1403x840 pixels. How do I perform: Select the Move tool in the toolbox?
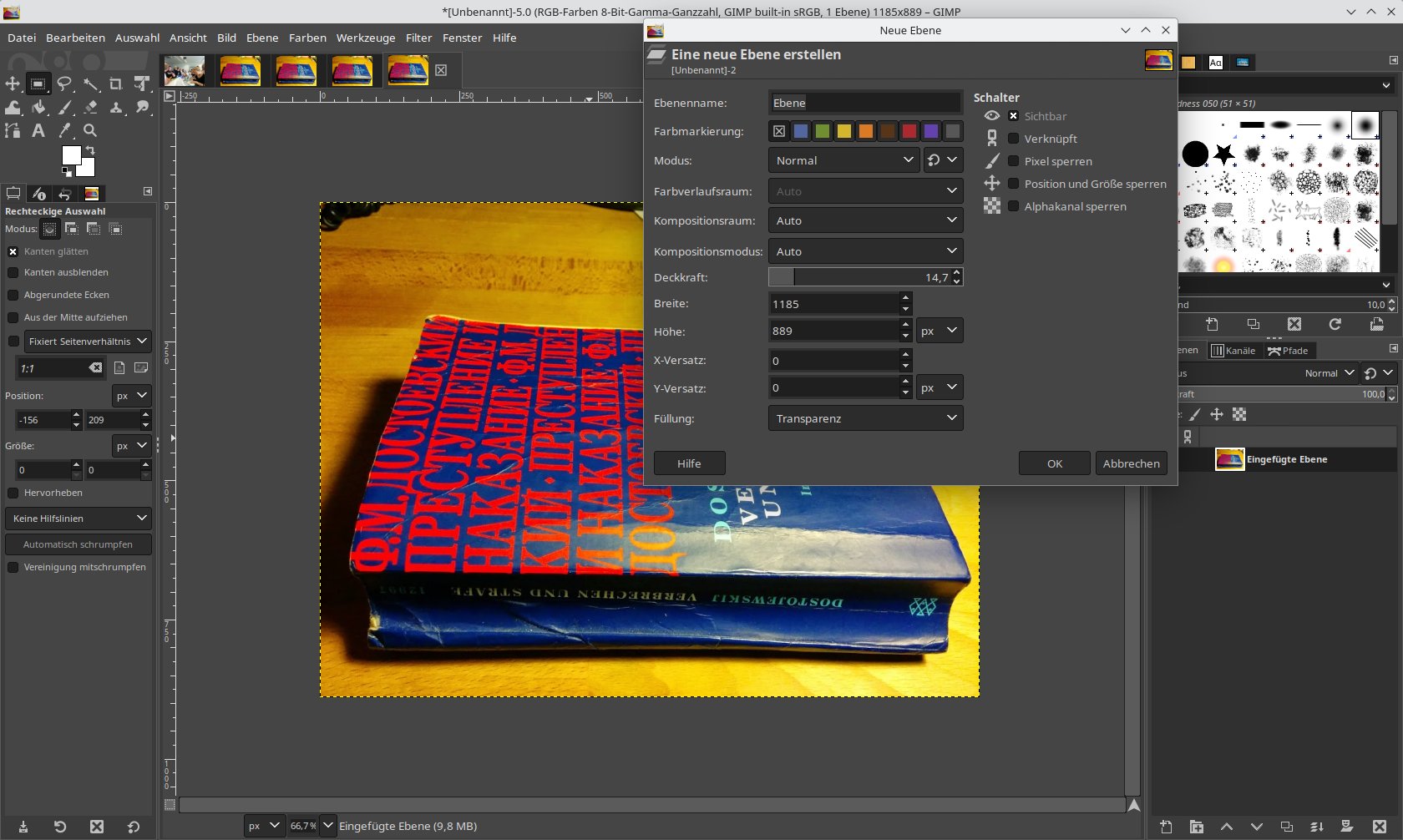coord(13,84)
